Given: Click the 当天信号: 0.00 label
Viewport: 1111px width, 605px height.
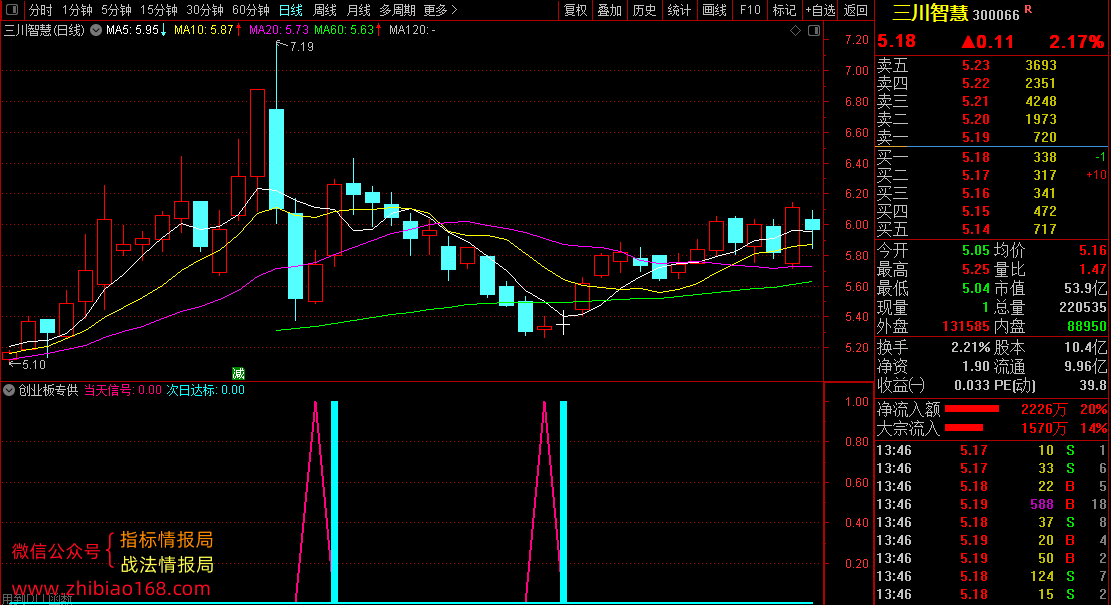Looking at the screenshot, I should pos(123,390).
